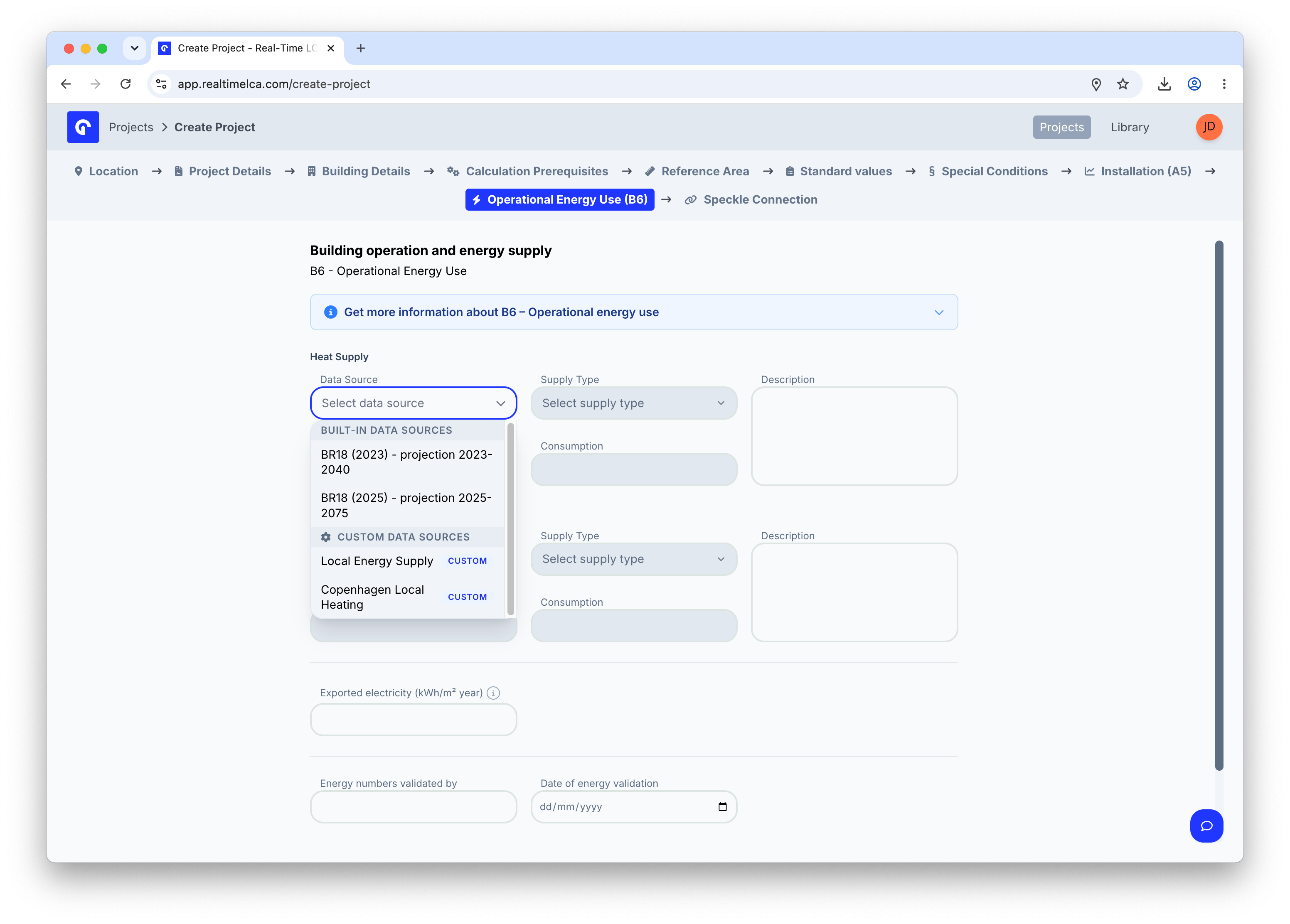
Task: Click the page vertical scrollbar
Action: [1219, 506]
